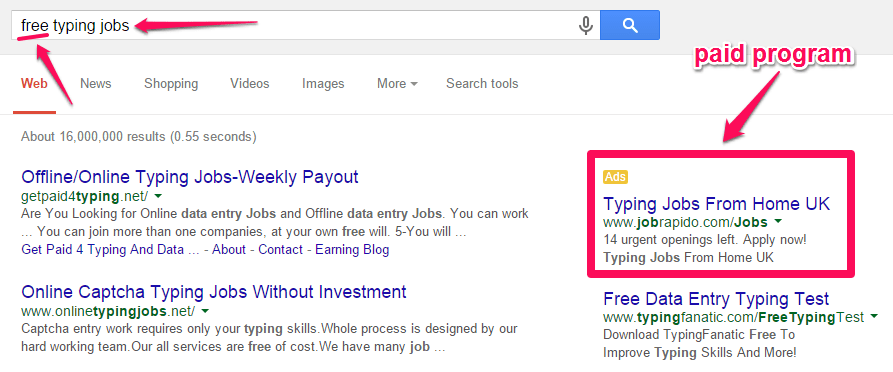The width and height of the screenshot is (893, 372).
Task: Click the blue magnifier search button
Action: [630, 24]
